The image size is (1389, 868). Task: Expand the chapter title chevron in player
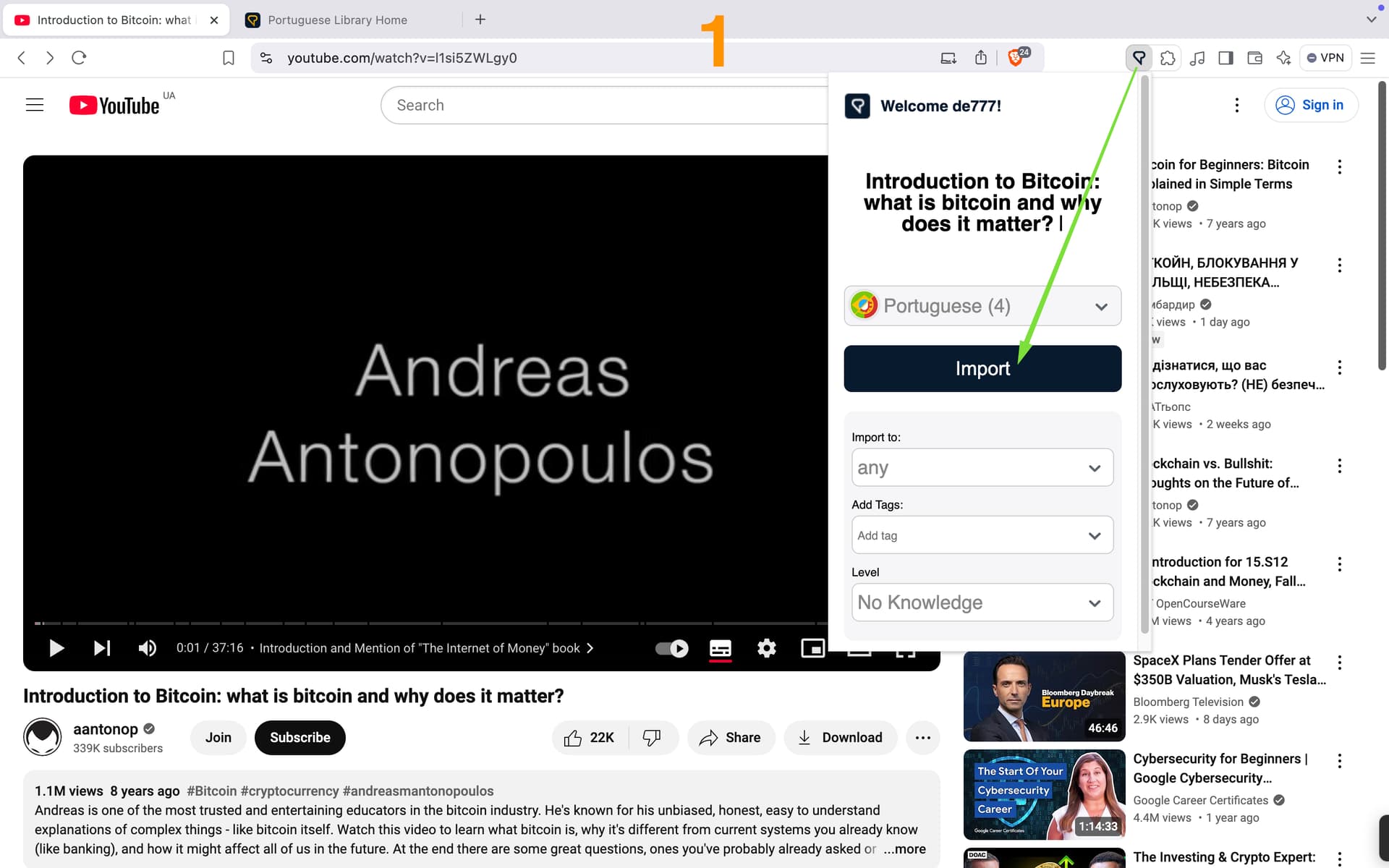[590, 648]
